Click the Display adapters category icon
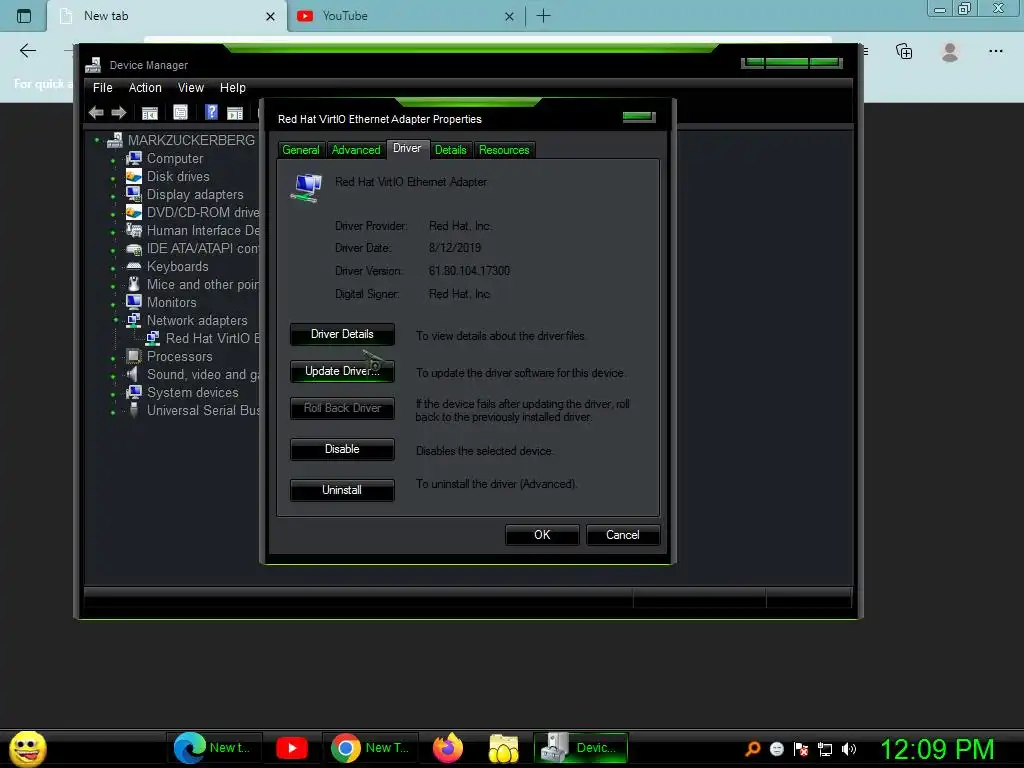Image resolution: width=1024 pixels, height=768 pixels. coord(134,194)
